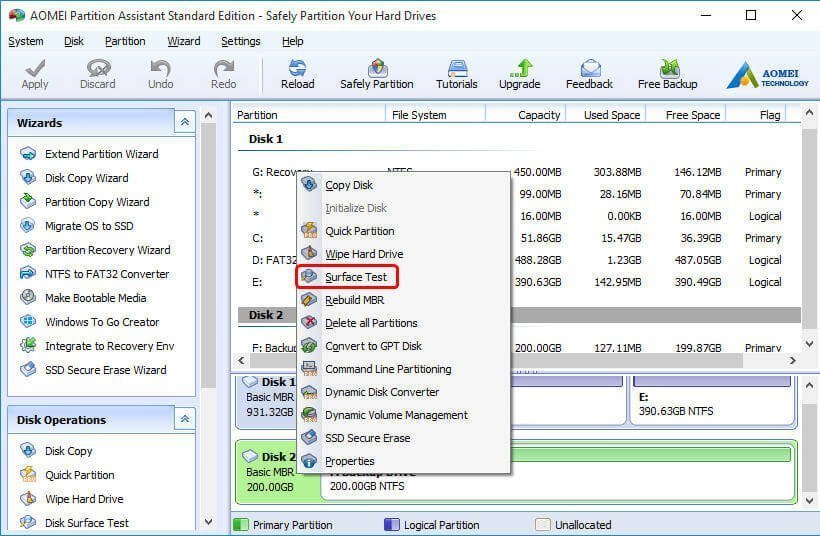
Task: Open the Disk menu
Action: (74, 41)
